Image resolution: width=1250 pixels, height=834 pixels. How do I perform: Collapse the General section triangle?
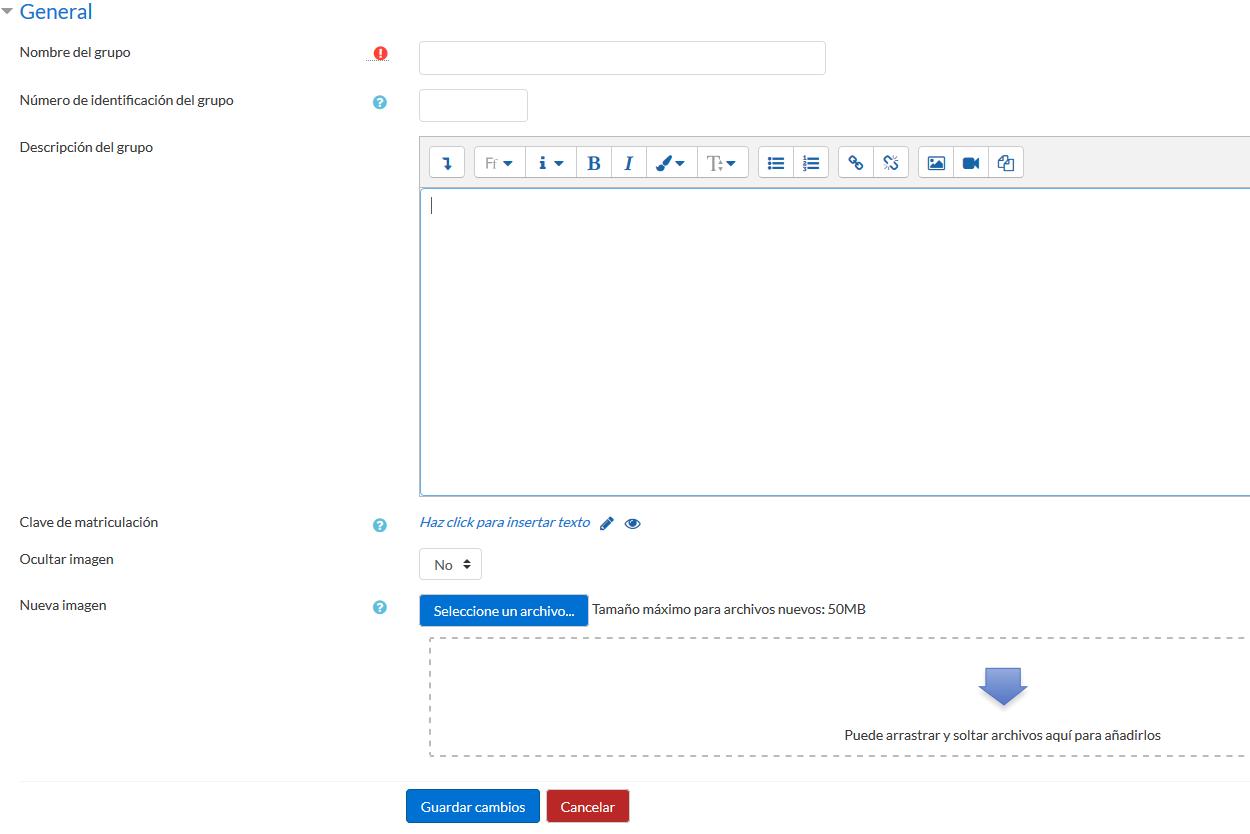tap(7, 12)
